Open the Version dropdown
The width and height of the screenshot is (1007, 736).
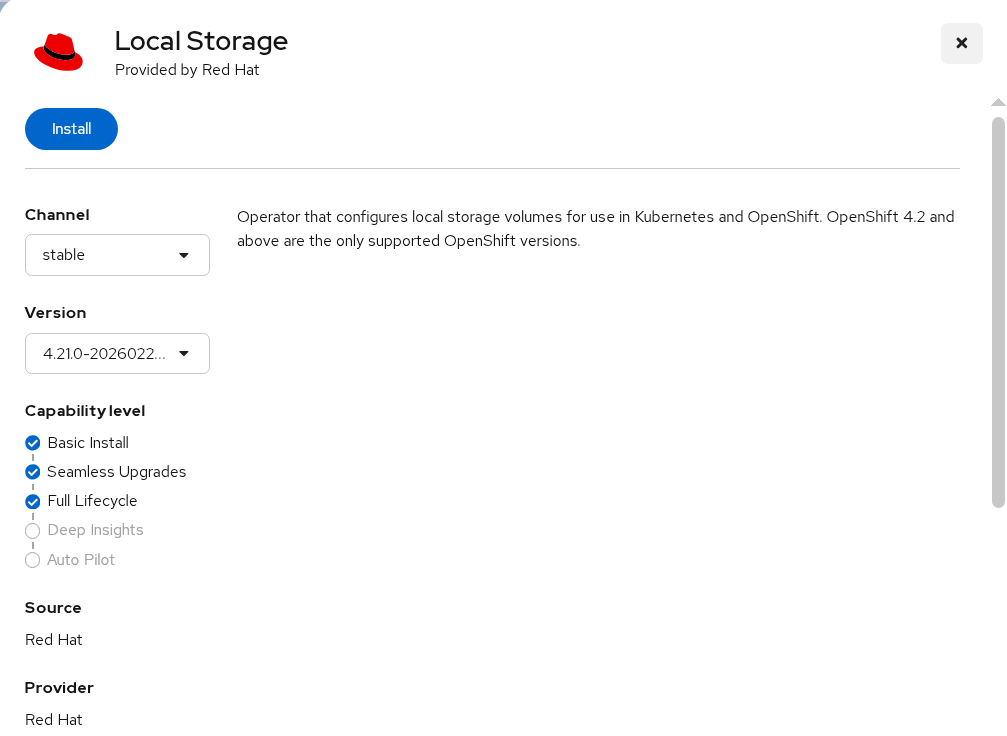click(117, 353)
